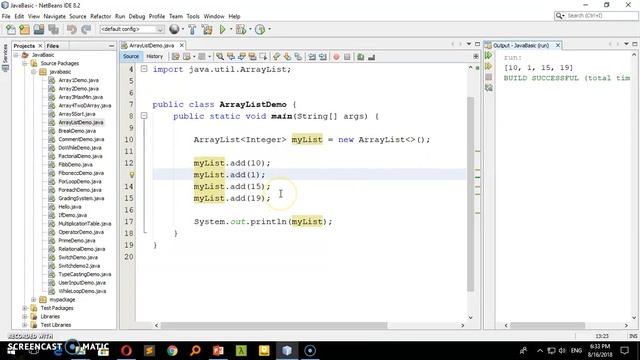
Task: Click the Redo arrow icon
Action: pyautogui.click(x=86, y=29)
